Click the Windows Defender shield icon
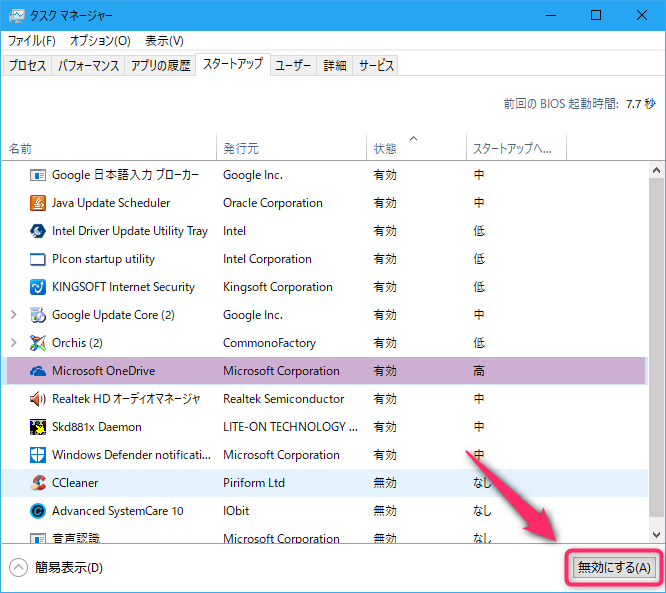 pos(38,455)
